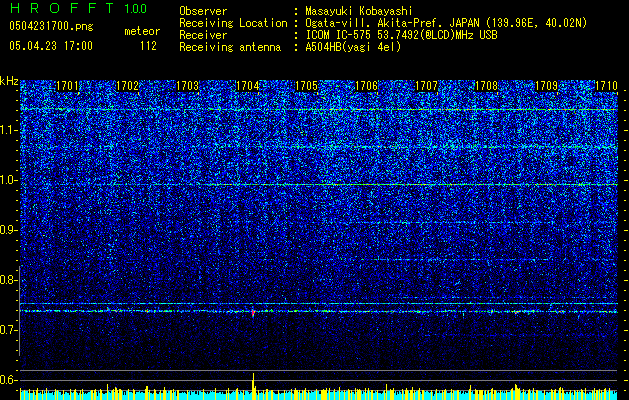
Task: Click the 0.8 frequency axis label
Action: [8, 280]
